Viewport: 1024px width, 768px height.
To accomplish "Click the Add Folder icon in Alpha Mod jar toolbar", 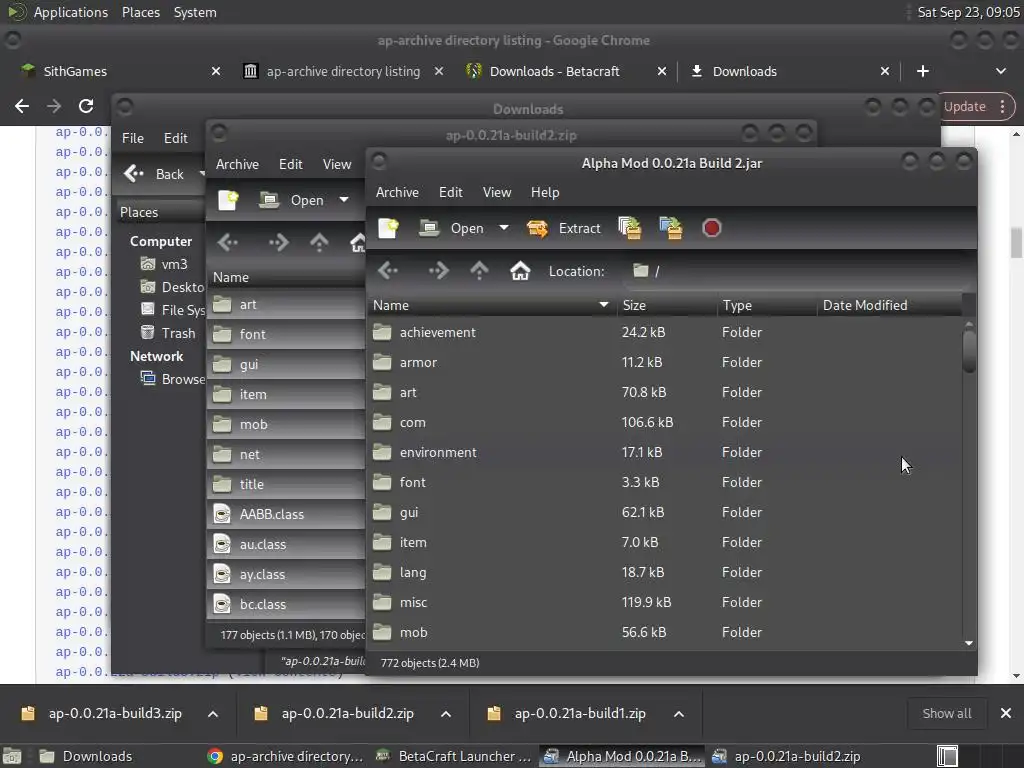I will tap(671, 229).
